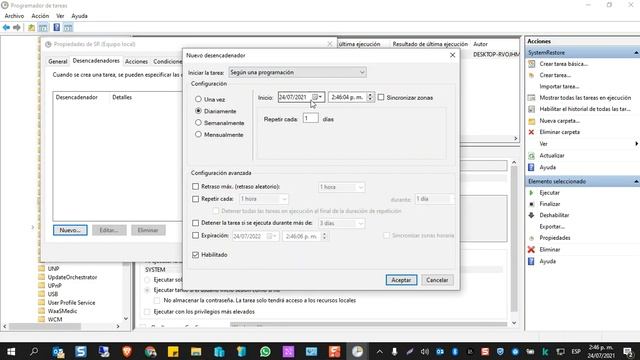640x360 pixels.
Task: Open Brave browser from the taskbar
Action: (127, 351)
